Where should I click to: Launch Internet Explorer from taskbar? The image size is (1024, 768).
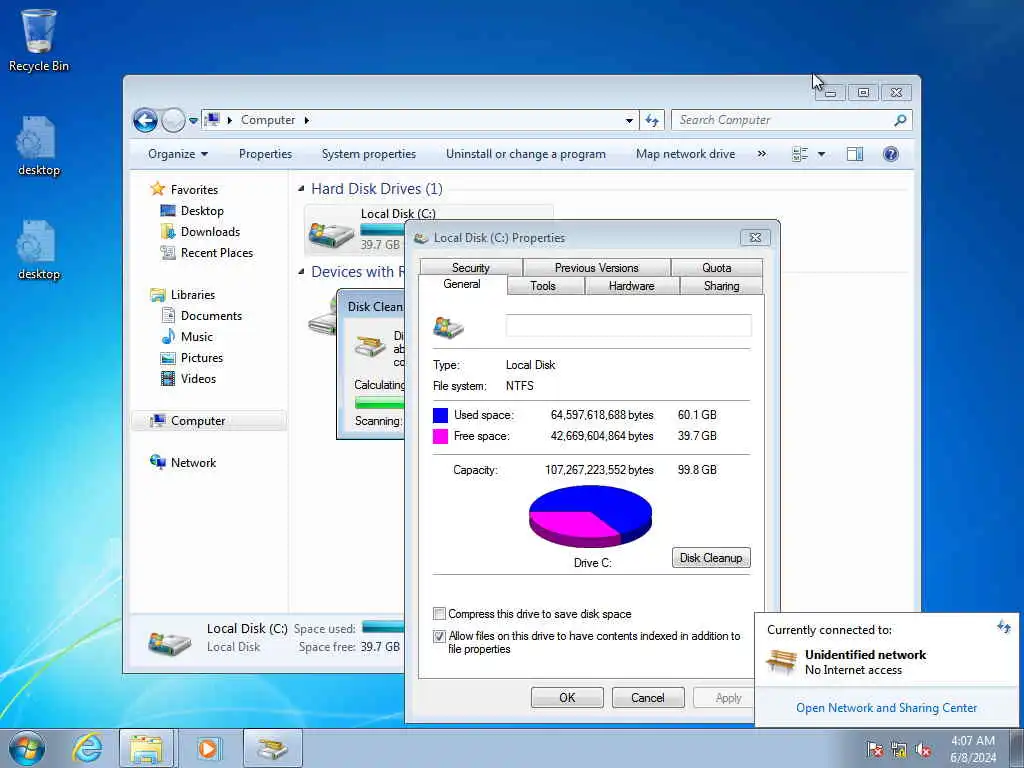pos(87,748)
